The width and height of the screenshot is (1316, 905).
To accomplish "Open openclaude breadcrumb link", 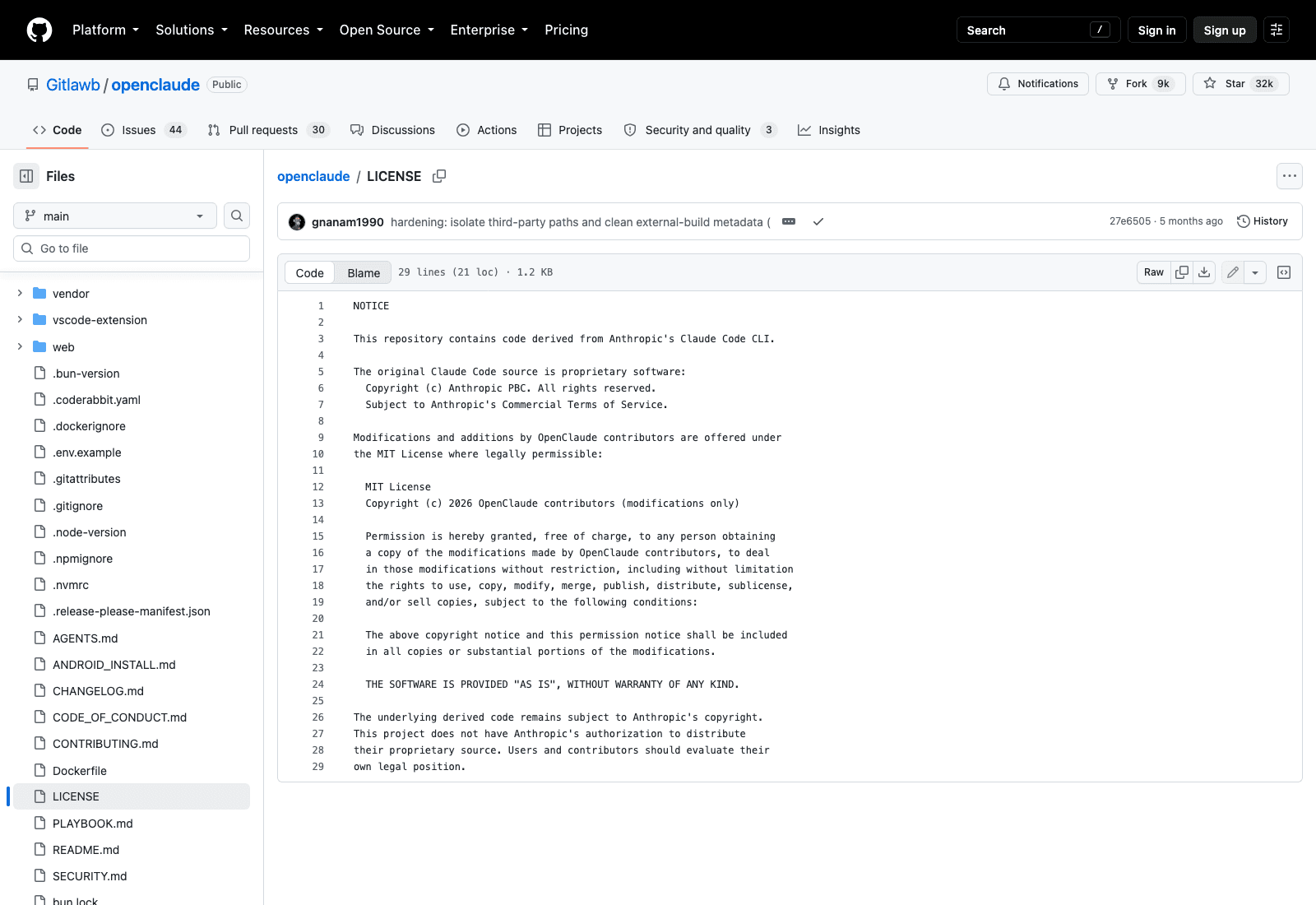I will [313, 176].
